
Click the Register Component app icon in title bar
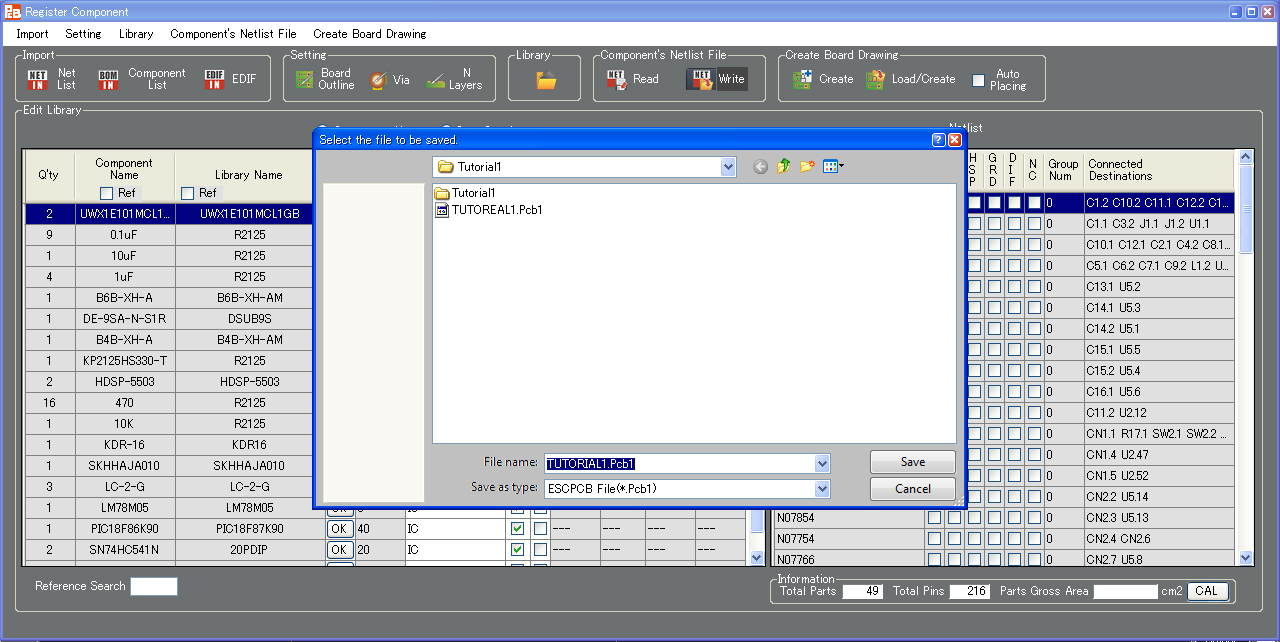(x=12, y=12)
